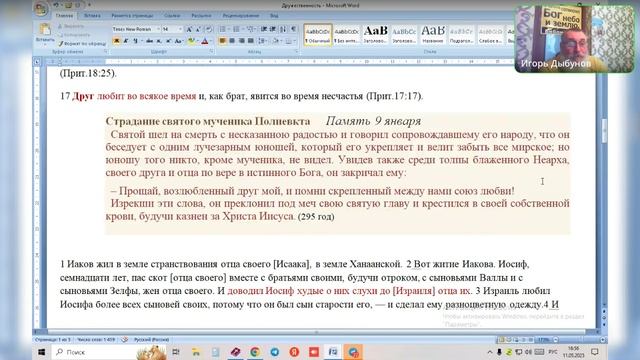This screenshot has height=360, width=640.
Task: Activate the Format Painter (Формат по образцу)
Action: [x=82, y=44]
